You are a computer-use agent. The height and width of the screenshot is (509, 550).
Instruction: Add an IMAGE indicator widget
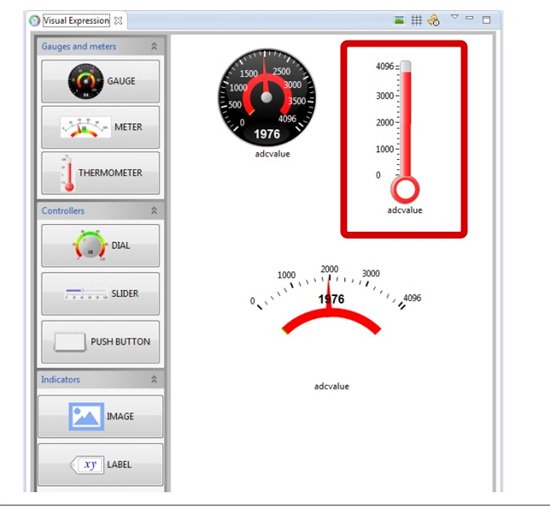tap(100, 416)
